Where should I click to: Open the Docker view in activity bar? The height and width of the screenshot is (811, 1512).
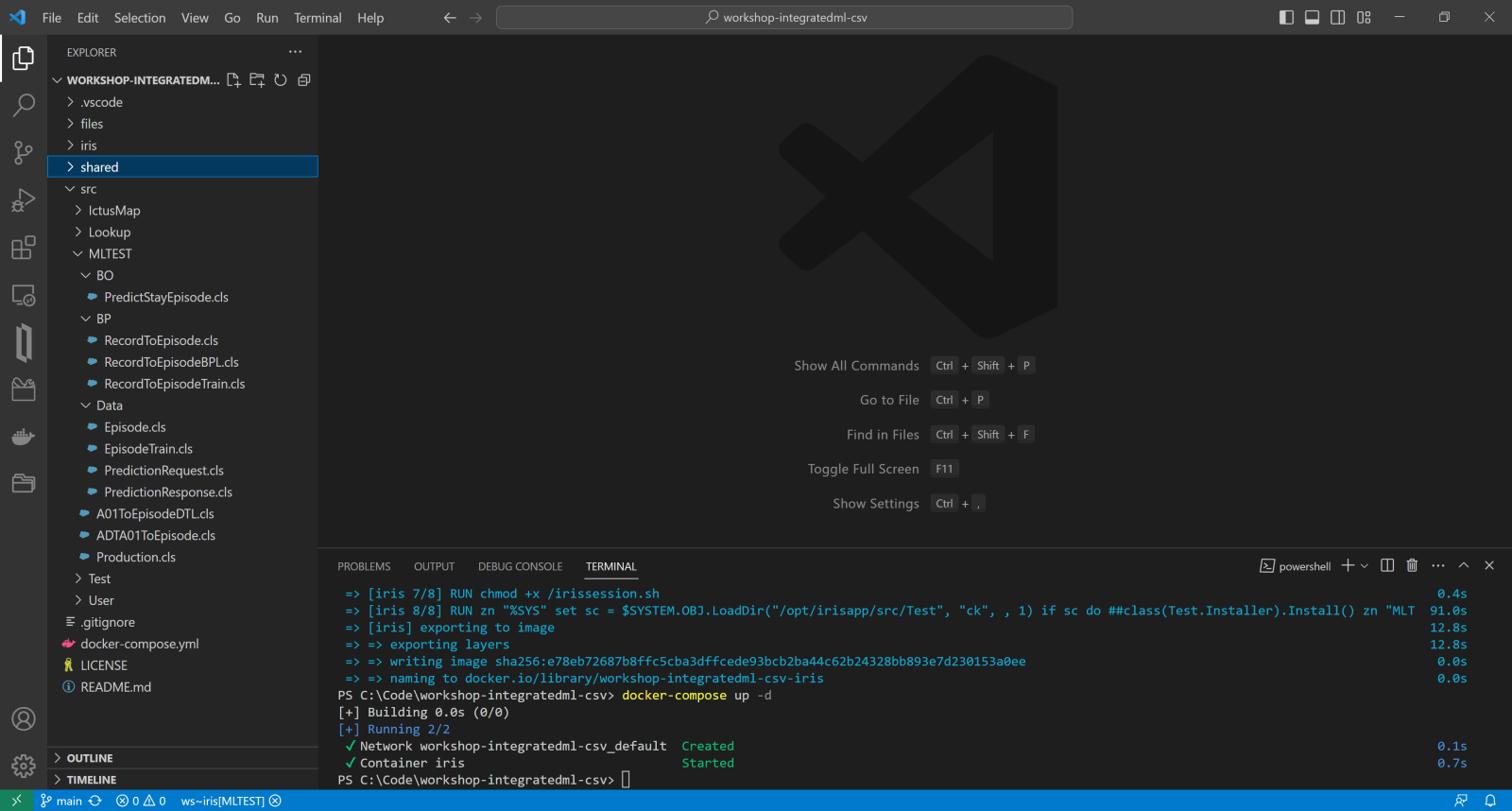coord(24,437)
